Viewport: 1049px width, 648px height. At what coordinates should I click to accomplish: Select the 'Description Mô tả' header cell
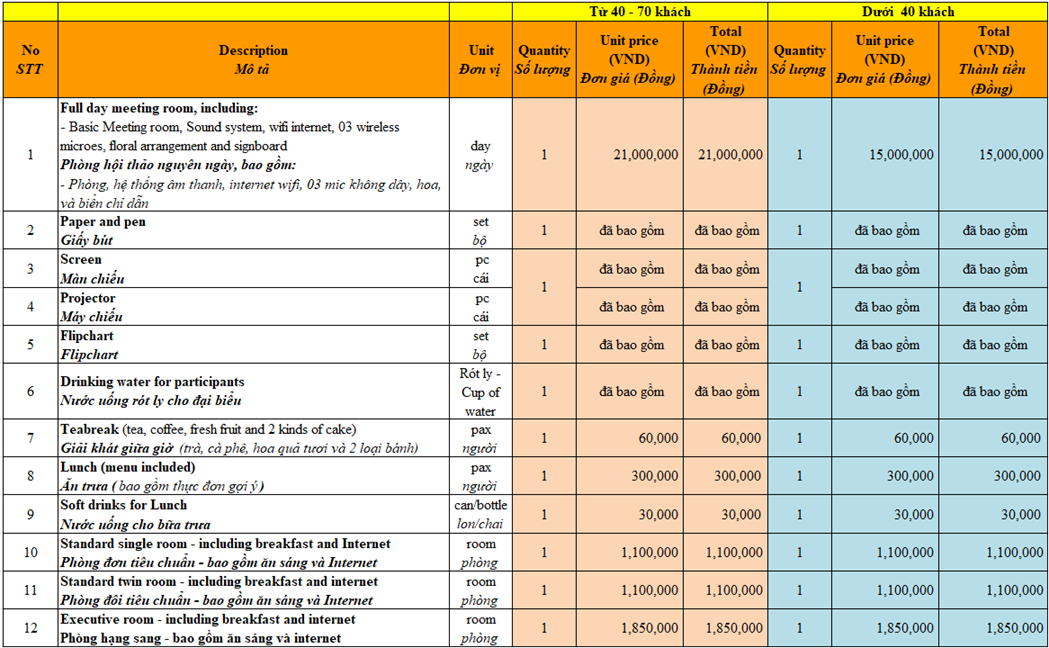[254, 60]
